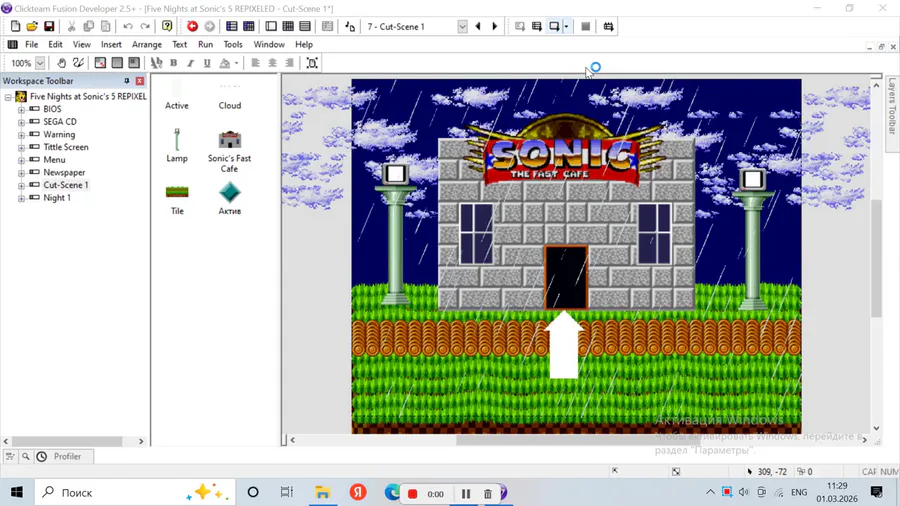Click the frame editor horizontal scrollbar
The width and height of the screenshot is (900, 506).
click(x=579, y=440)
